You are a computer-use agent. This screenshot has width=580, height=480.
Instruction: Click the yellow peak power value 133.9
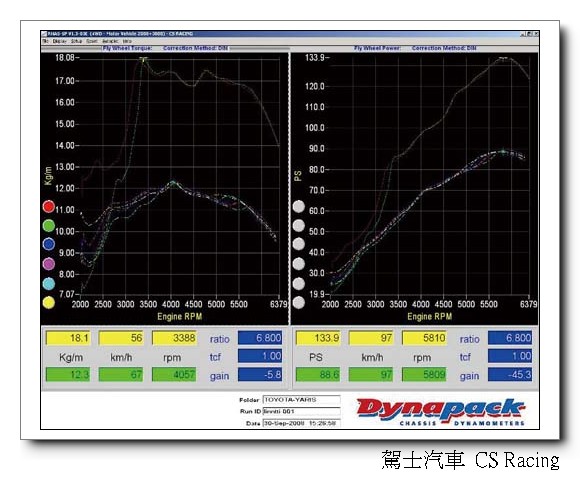coord(318,338)
